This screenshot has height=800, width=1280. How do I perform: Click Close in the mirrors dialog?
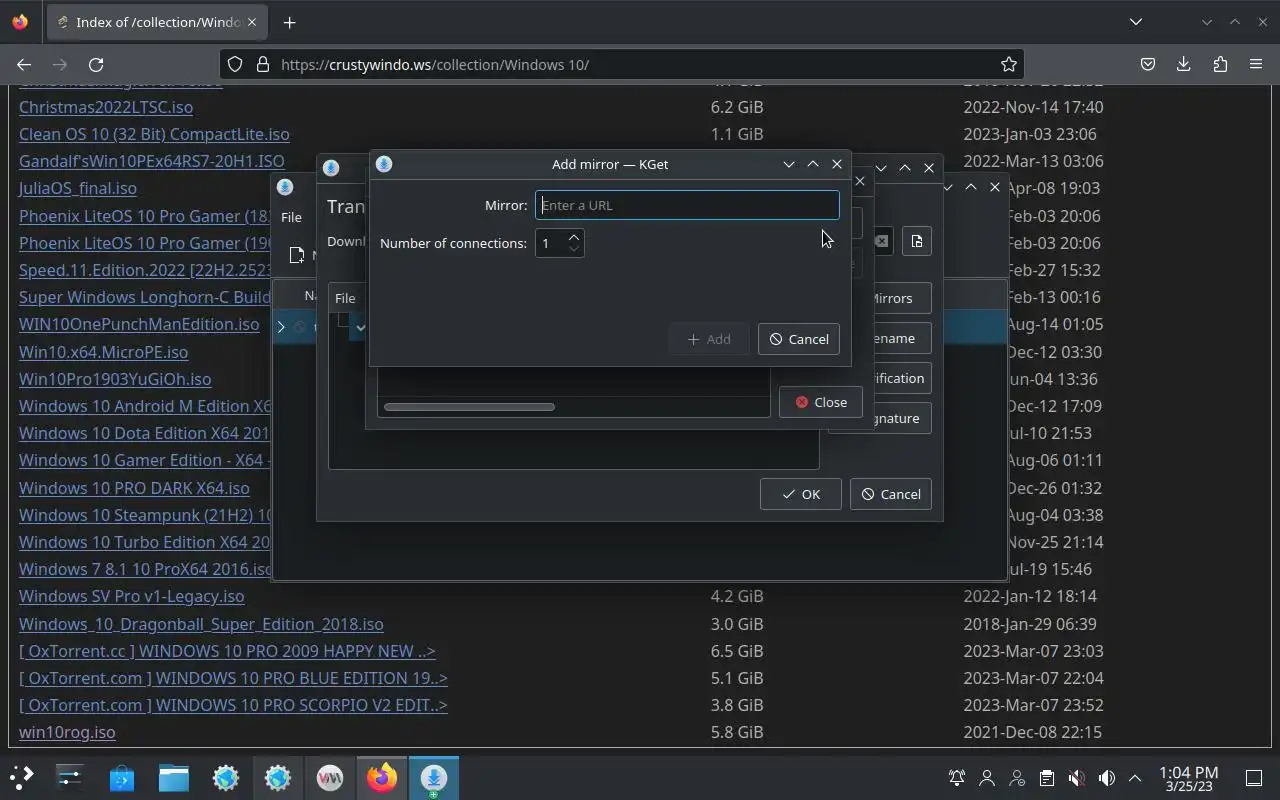(x=821, y=402)
